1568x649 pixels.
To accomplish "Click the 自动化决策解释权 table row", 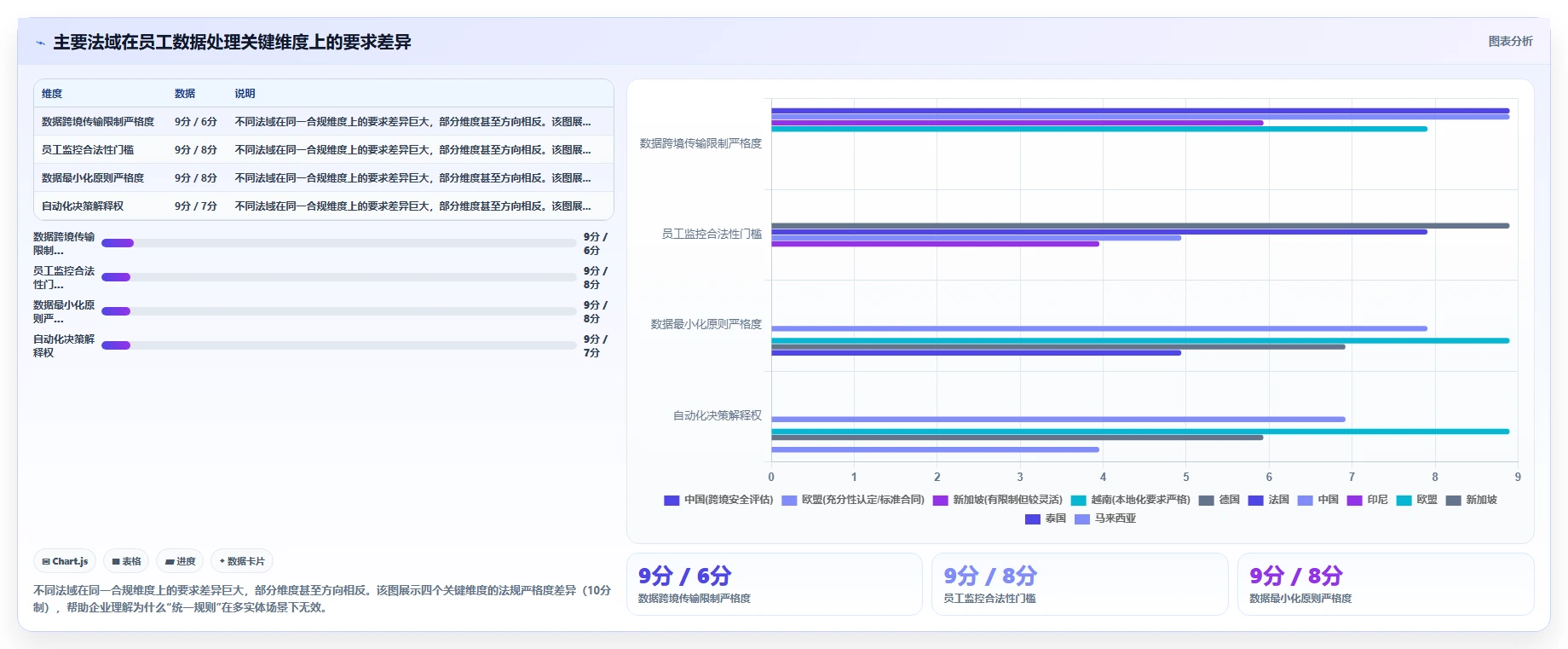I will (324, 206).
